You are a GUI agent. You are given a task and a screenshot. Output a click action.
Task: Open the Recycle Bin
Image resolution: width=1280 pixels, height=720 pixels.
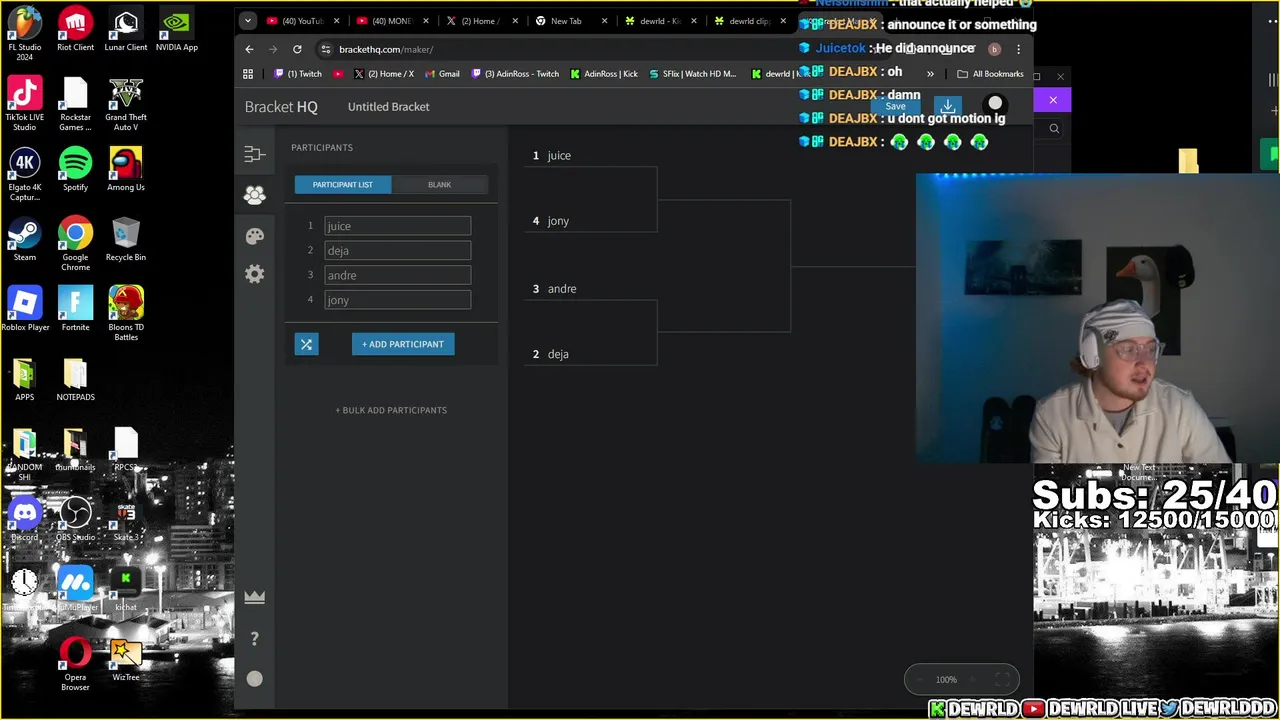(126, 239)
